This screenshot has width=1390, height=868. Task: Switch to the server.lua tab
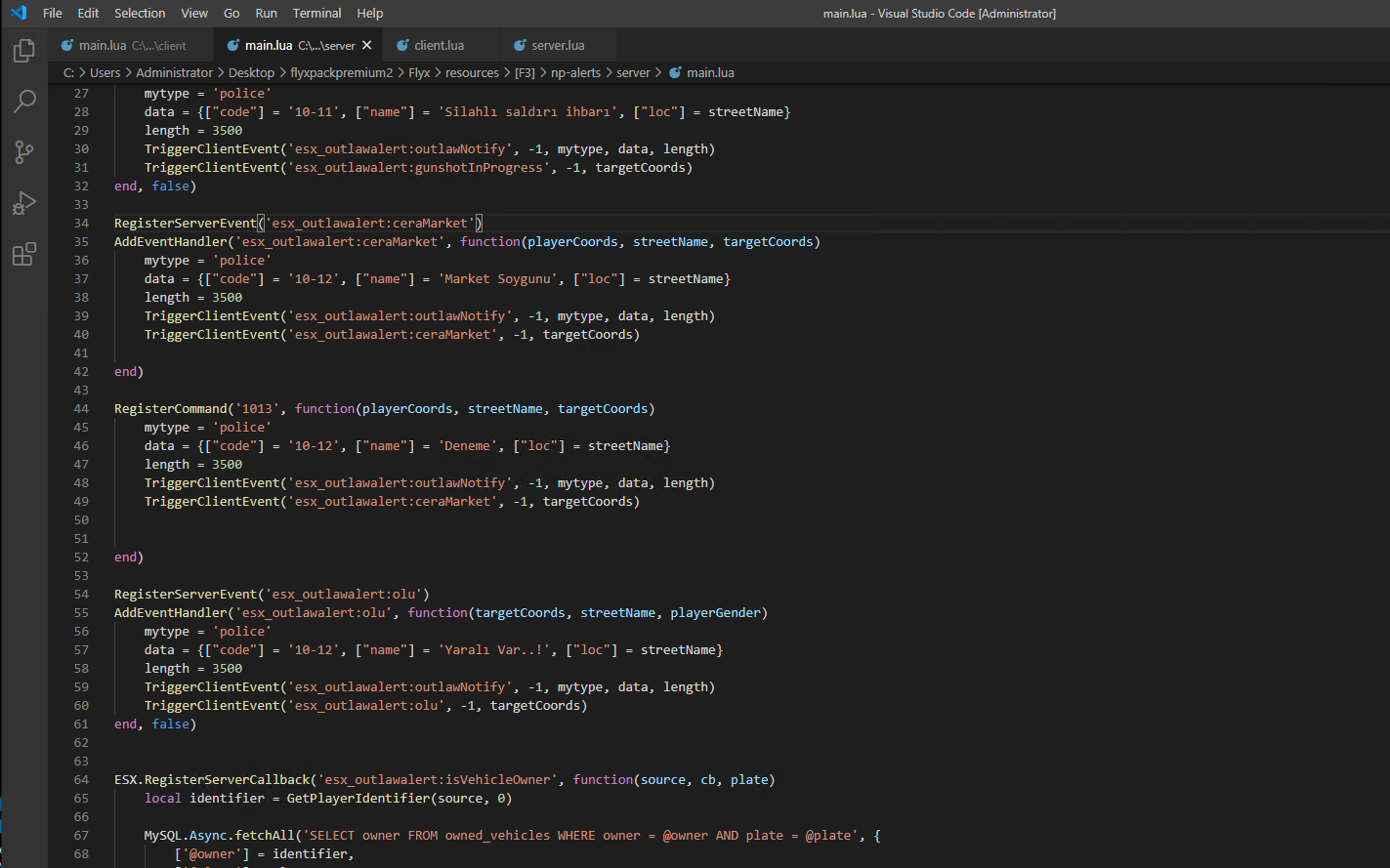coord(557,45)
